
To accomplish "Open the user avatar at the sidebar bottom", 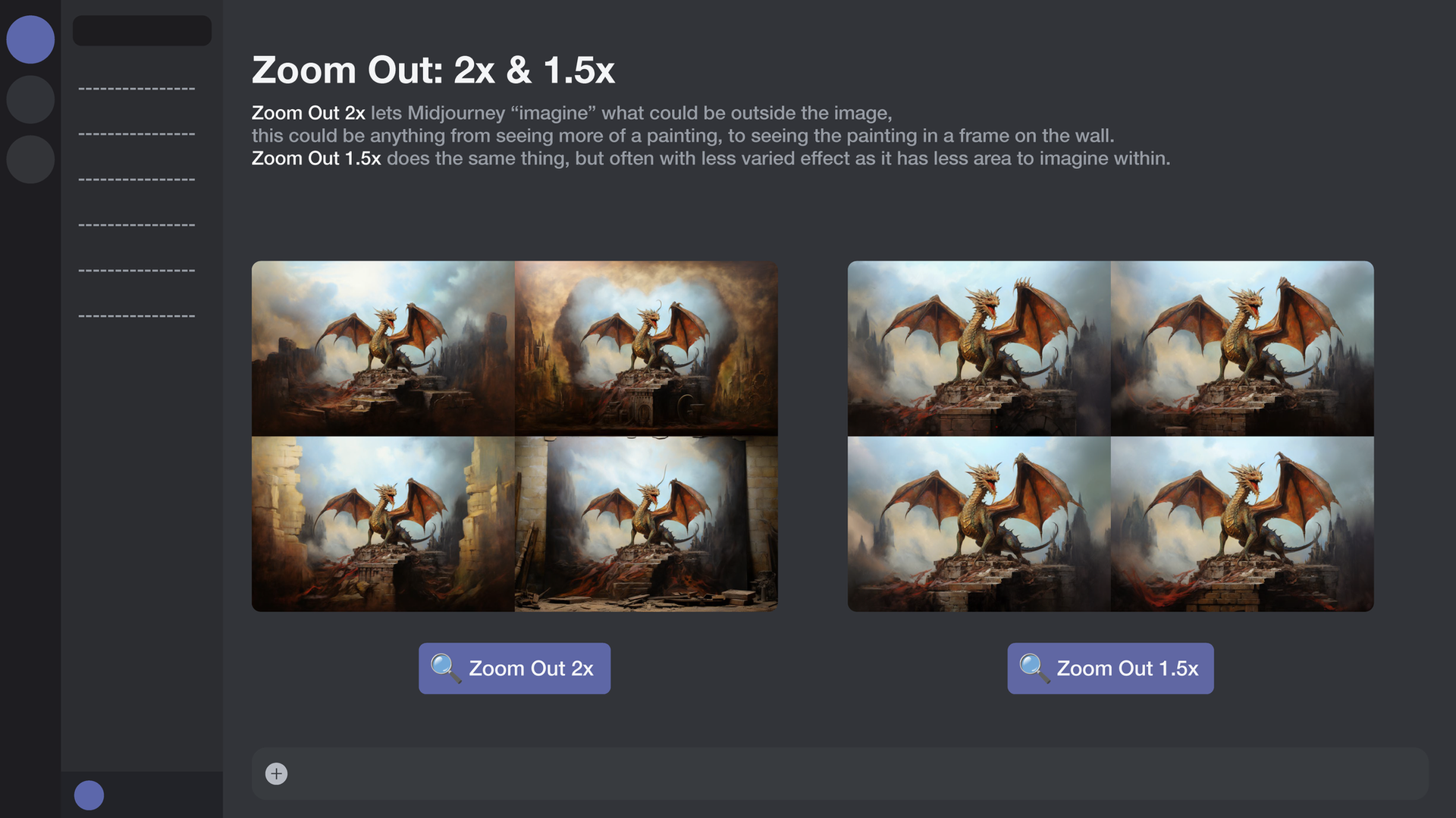I will (x=89, y=795).
